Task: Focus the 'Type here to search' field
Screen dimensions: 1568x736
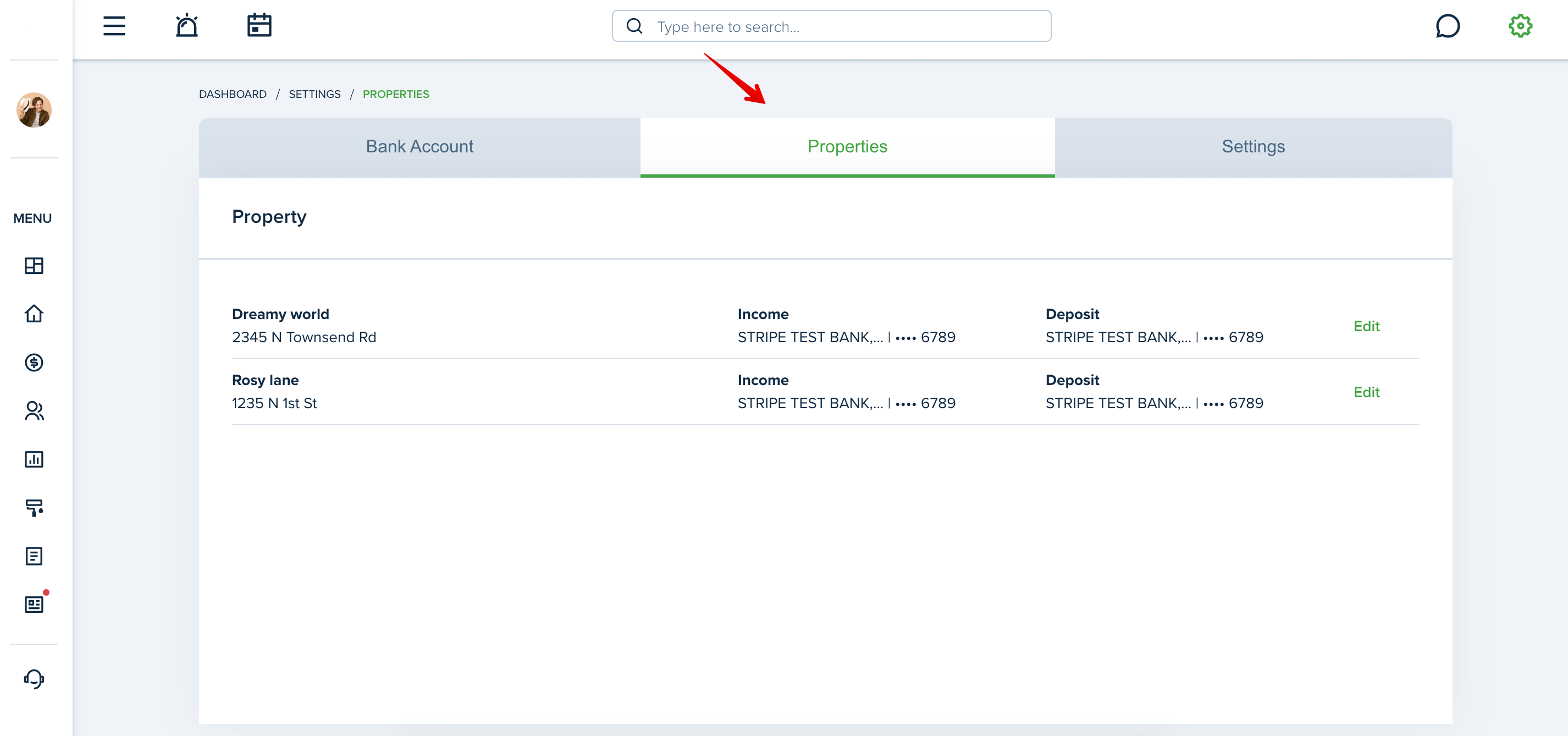Action: [x=831, y=26]
